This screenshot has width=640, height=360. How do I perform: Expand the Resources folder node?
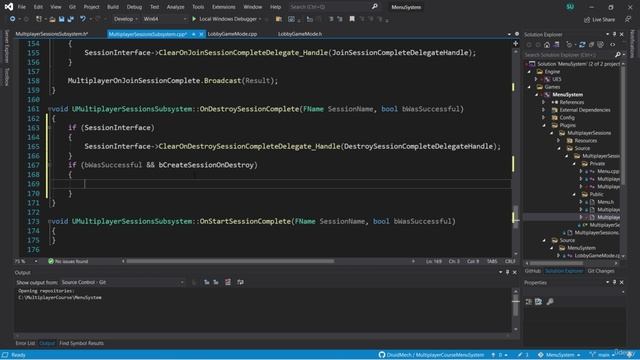click(x=559, y=140)
